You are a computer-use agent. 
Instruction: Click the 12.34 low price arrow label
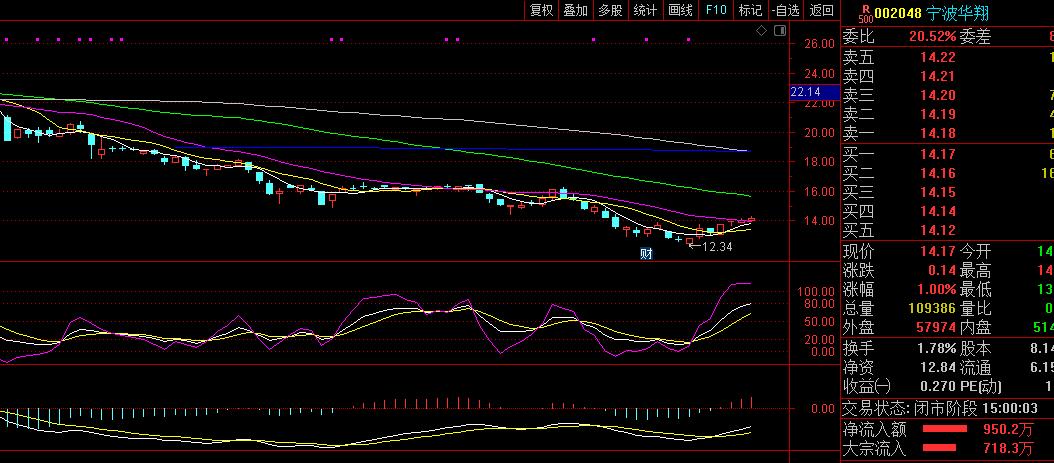pyautogui.click(x=711, y=246)
